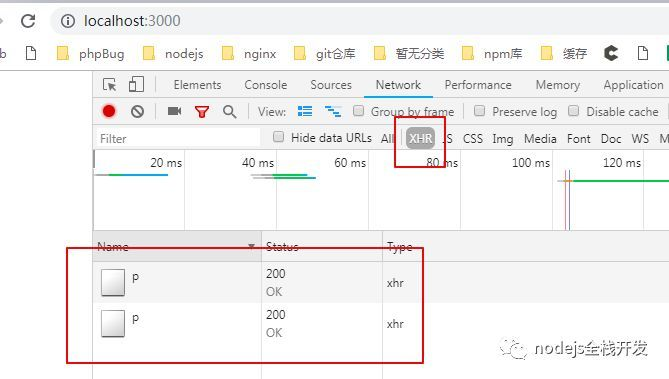Viewport: 669px width, 379px height.
Task: Filter requests by All
Action: 387,138
